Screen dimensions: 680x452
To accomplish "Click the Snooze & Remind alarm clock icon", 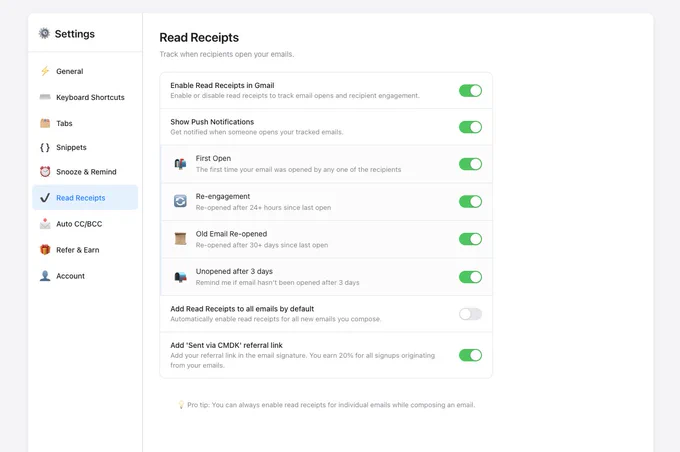I will point(45,172).
